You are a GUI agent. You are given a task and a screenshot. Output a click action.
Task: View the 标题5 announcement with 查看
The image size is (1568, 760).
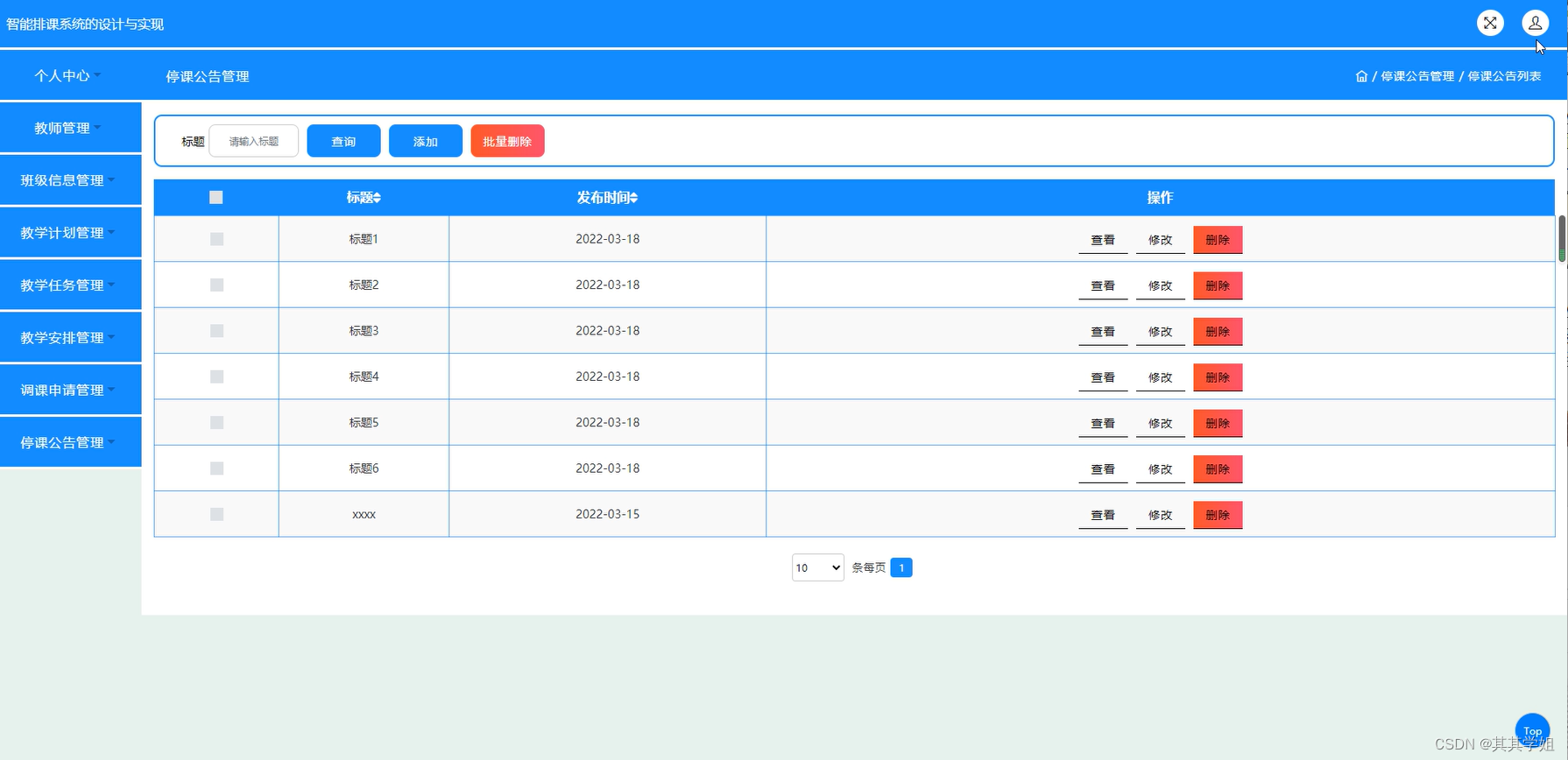tap(1103, 424)
